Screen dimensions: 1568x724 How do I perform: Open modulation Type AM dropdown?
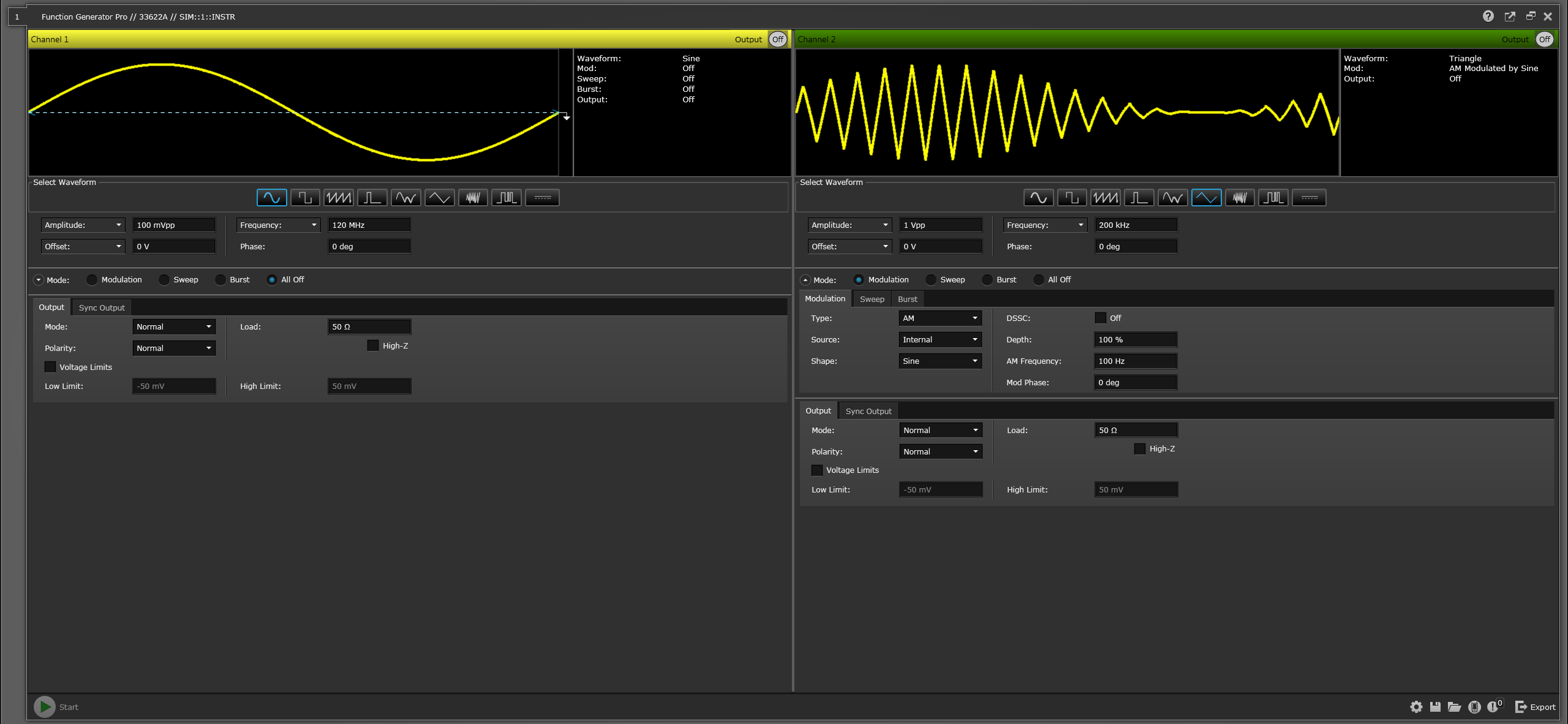click(940, 318)
